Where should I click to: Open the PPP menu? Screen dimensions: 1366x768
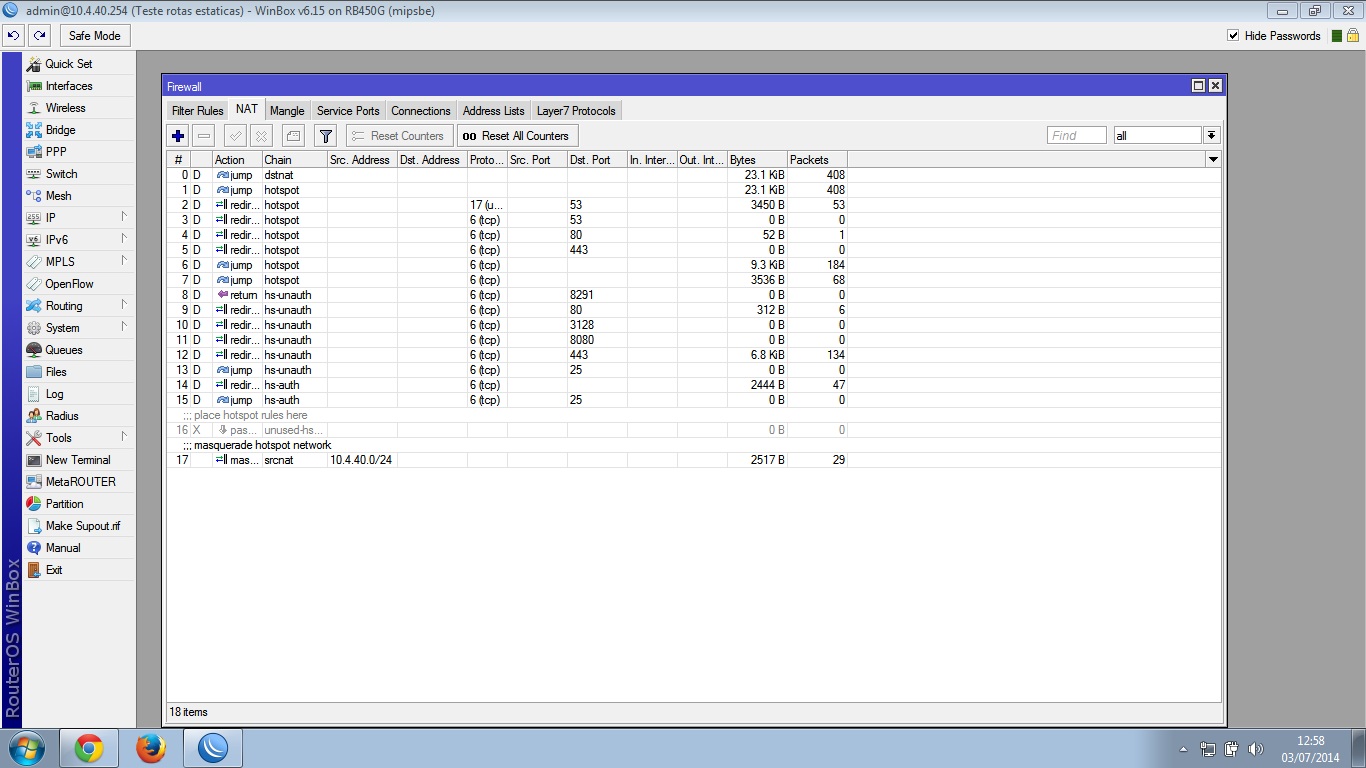pyautogui.click(x=79, y=152)
